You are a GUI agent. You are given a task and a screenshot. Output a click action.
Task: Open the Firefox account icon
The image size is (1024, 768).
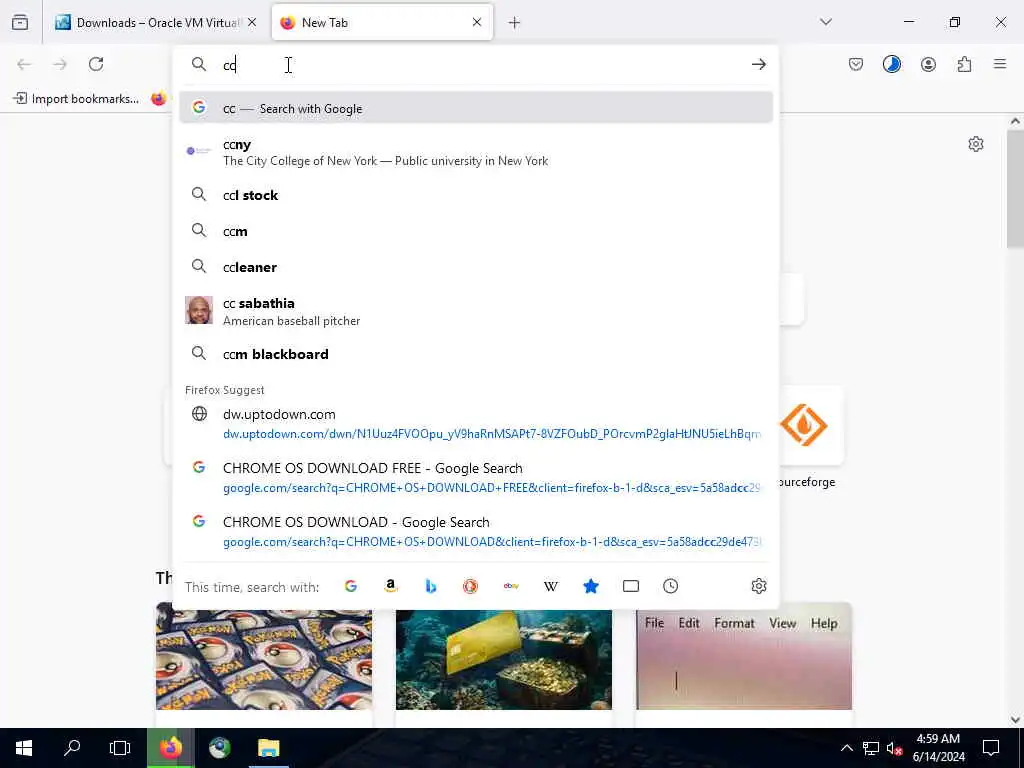click(x=928, y=64)
